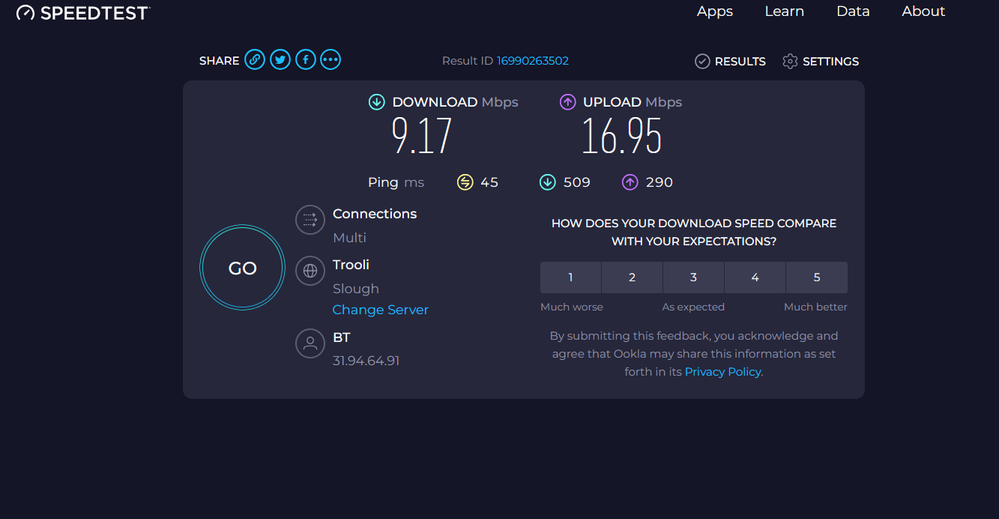Screen dimensions: 999x519
Task: Rate download speed as 3
Action: pos(693,277)
